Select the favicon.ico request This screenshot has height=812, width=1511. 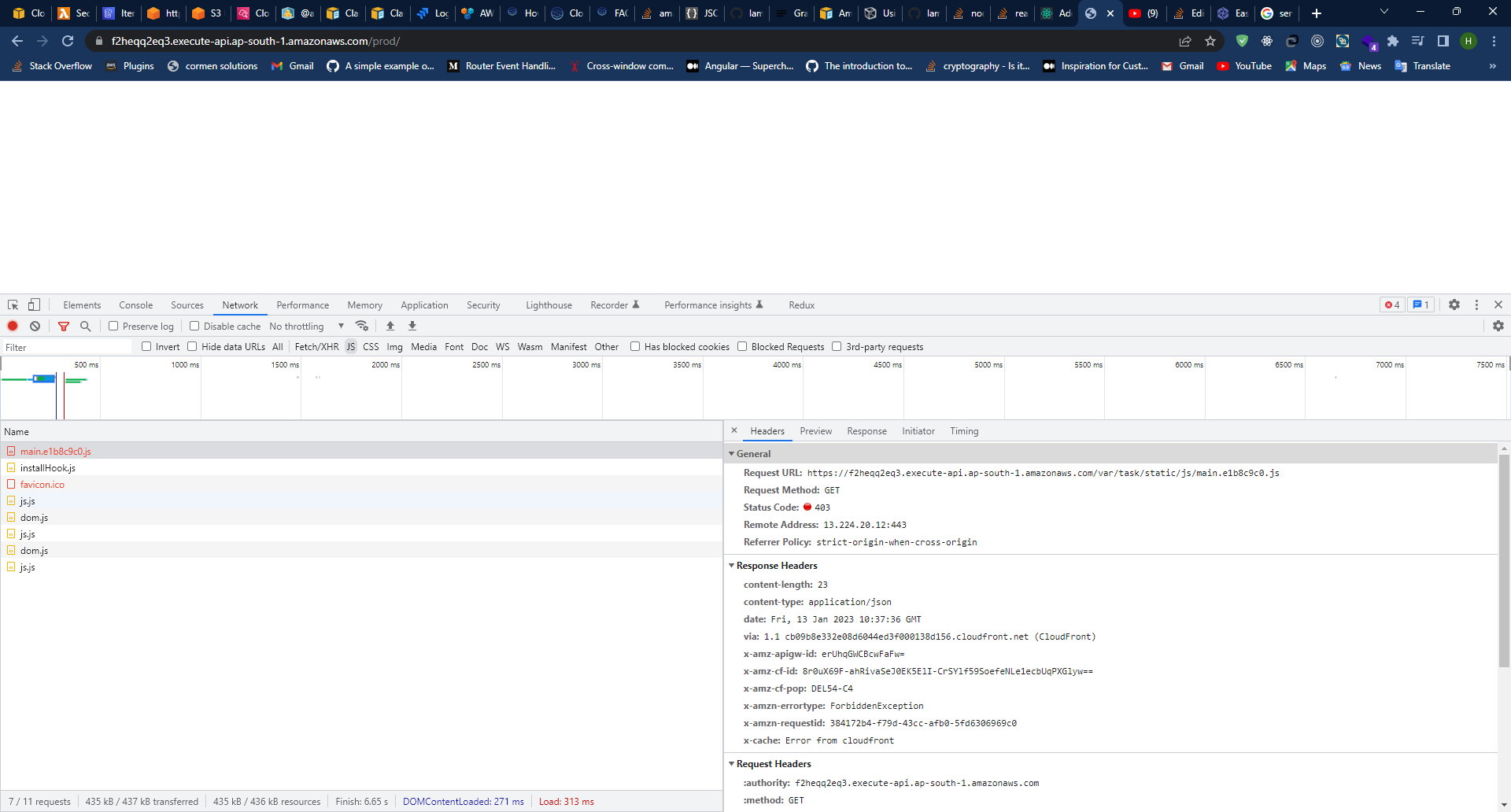pos(361,484)
